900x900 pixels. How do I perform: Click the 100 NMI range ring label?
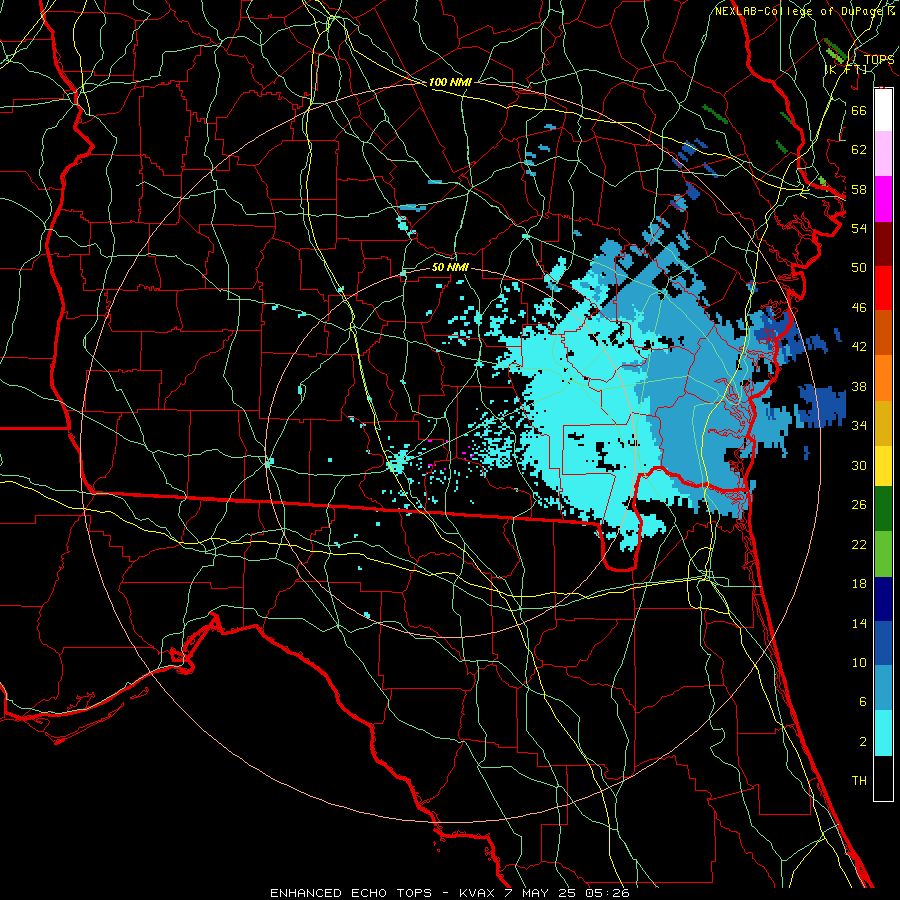coord(450,82)
